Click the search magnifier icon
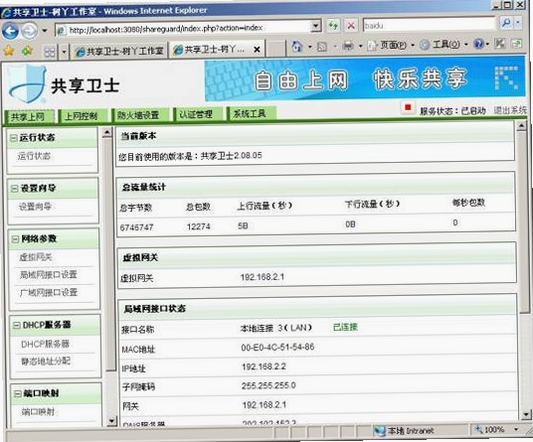Image resolution: width=533 pixels, height=442 pixels. click(506, 23)
